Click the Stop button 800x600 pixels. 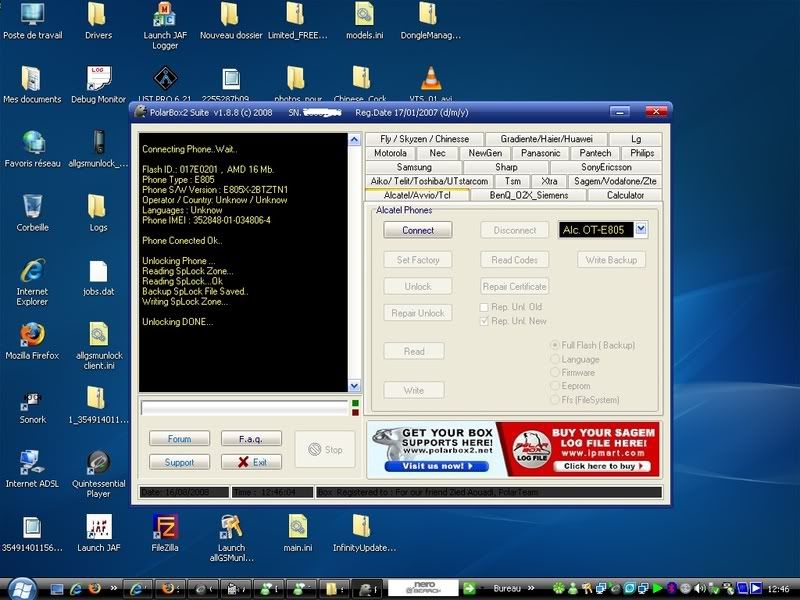click(x=325, y=449)
